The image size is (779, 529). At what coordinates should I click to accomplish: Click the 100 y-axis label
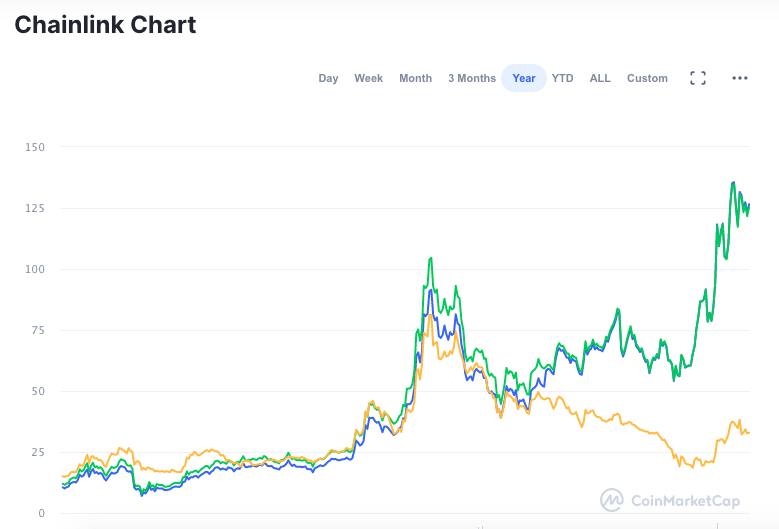[35, 269]
